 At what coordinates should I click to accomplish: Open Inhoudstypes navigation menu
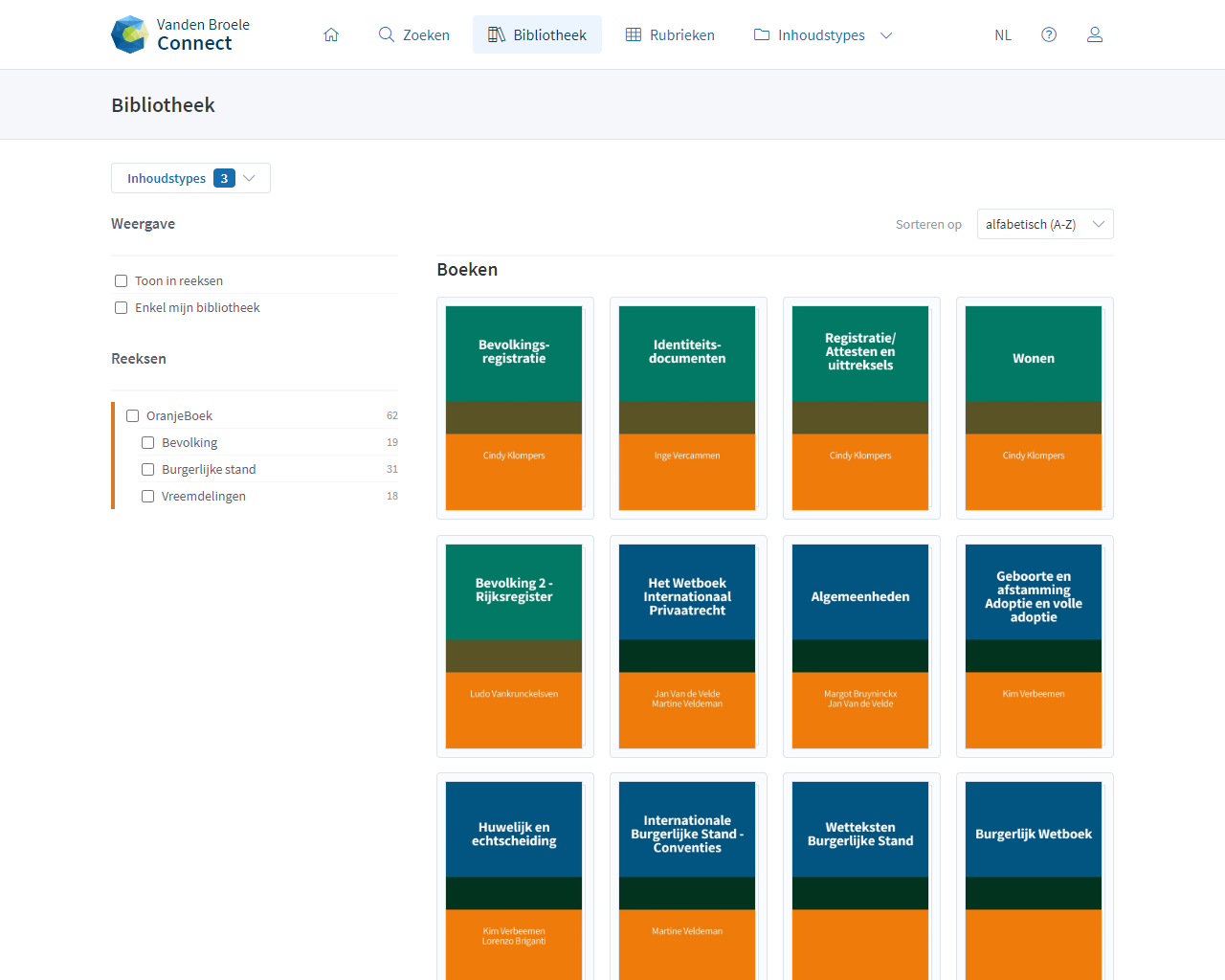[823, 34]
